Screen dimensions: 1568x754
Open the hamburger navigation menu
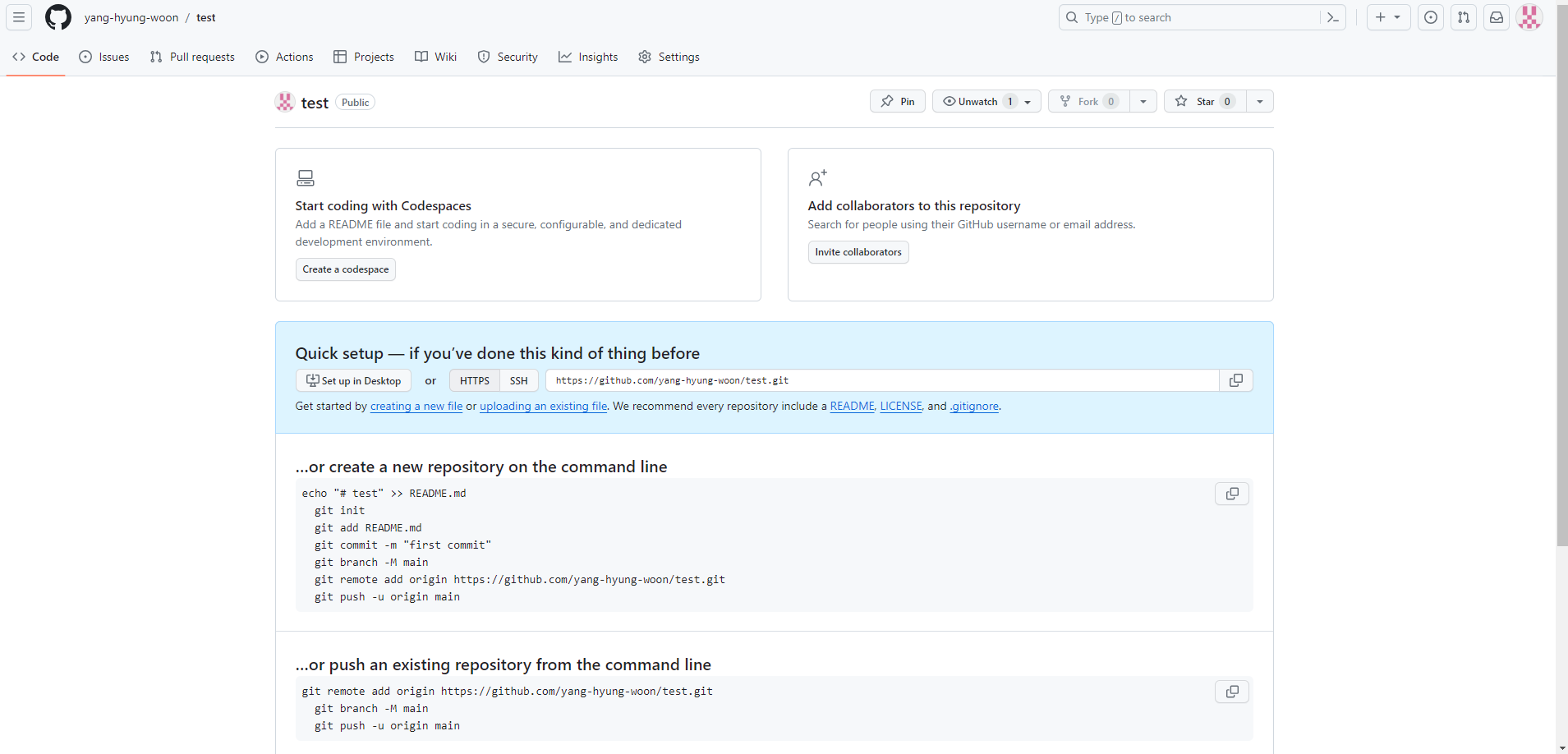[x=17, y=17]
